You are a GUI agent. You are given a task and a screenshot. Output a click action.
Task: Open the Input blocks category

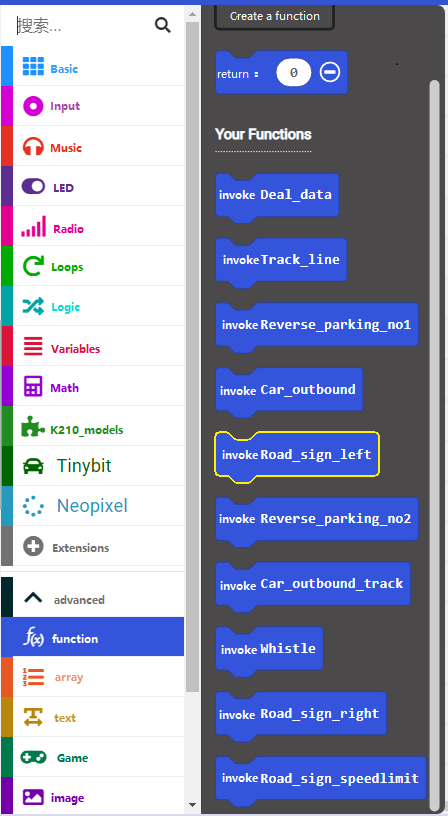click(93, 106)
